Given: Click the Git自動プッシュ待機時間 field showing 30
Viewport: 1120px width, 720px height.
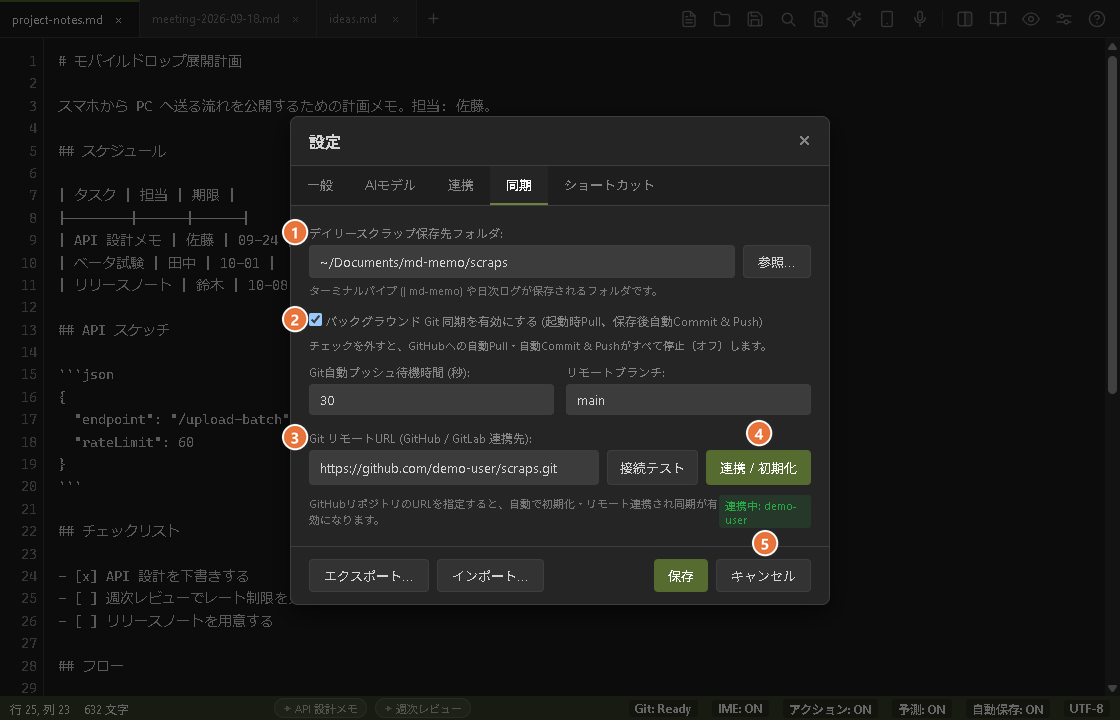Looking at the screenshot, I should 431,400.
